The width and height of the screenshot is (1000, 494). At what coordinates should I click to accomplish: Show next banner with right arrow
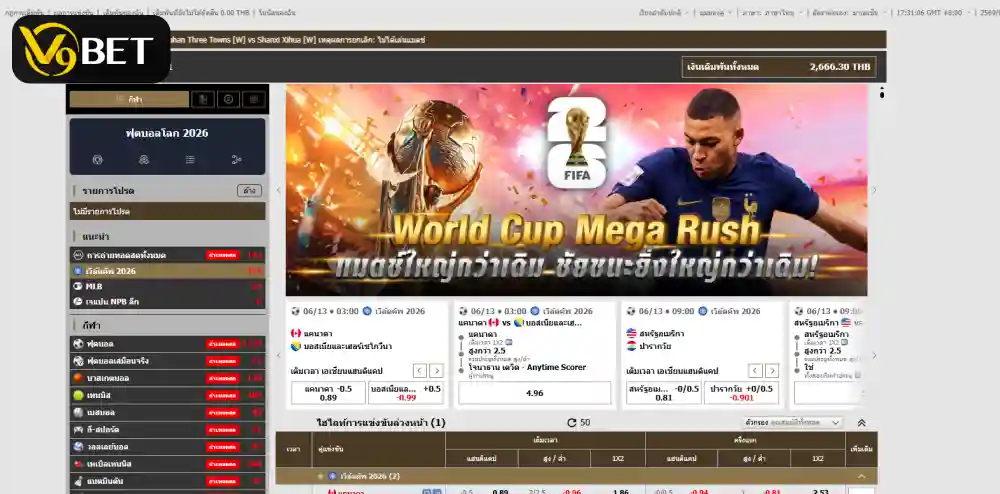pyautogui.click(x=874, y=190)
